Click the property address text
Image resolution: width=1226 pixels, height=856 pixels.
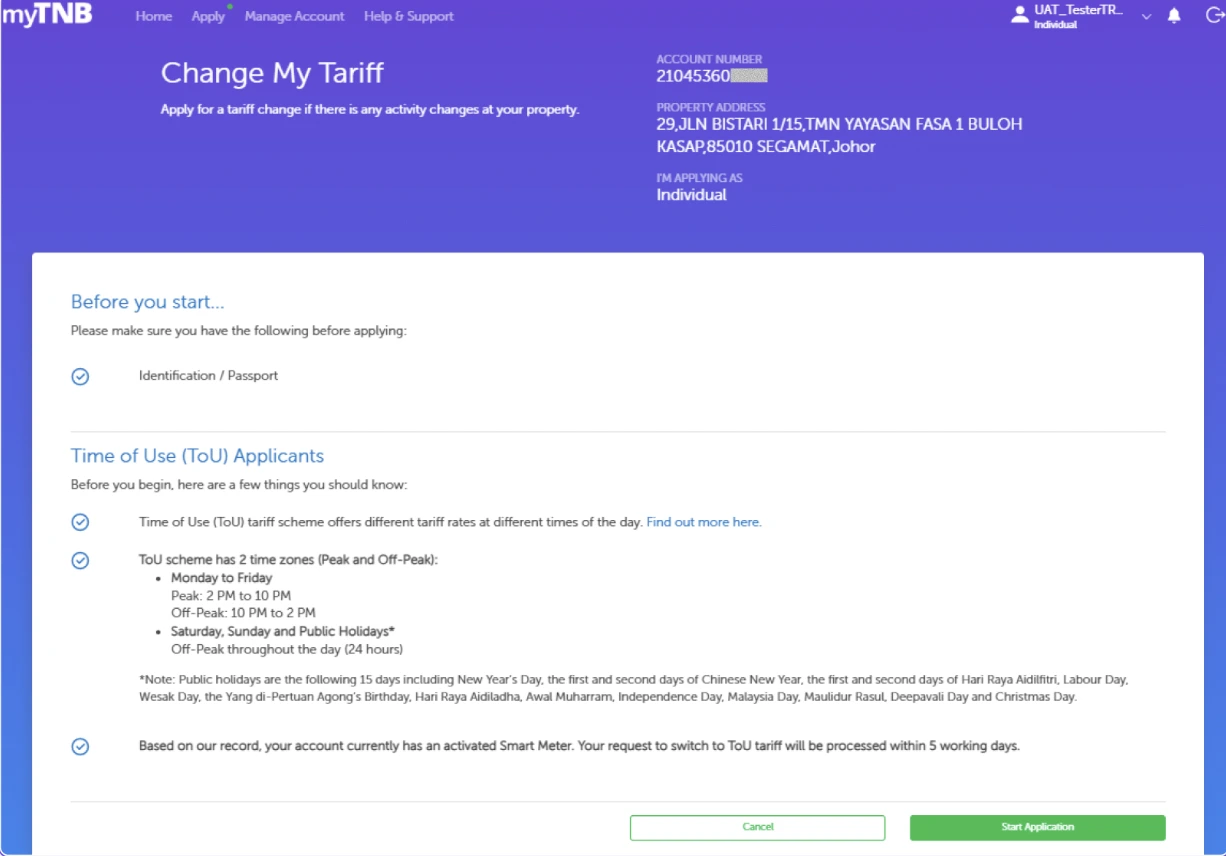click(x=839, y=136)
